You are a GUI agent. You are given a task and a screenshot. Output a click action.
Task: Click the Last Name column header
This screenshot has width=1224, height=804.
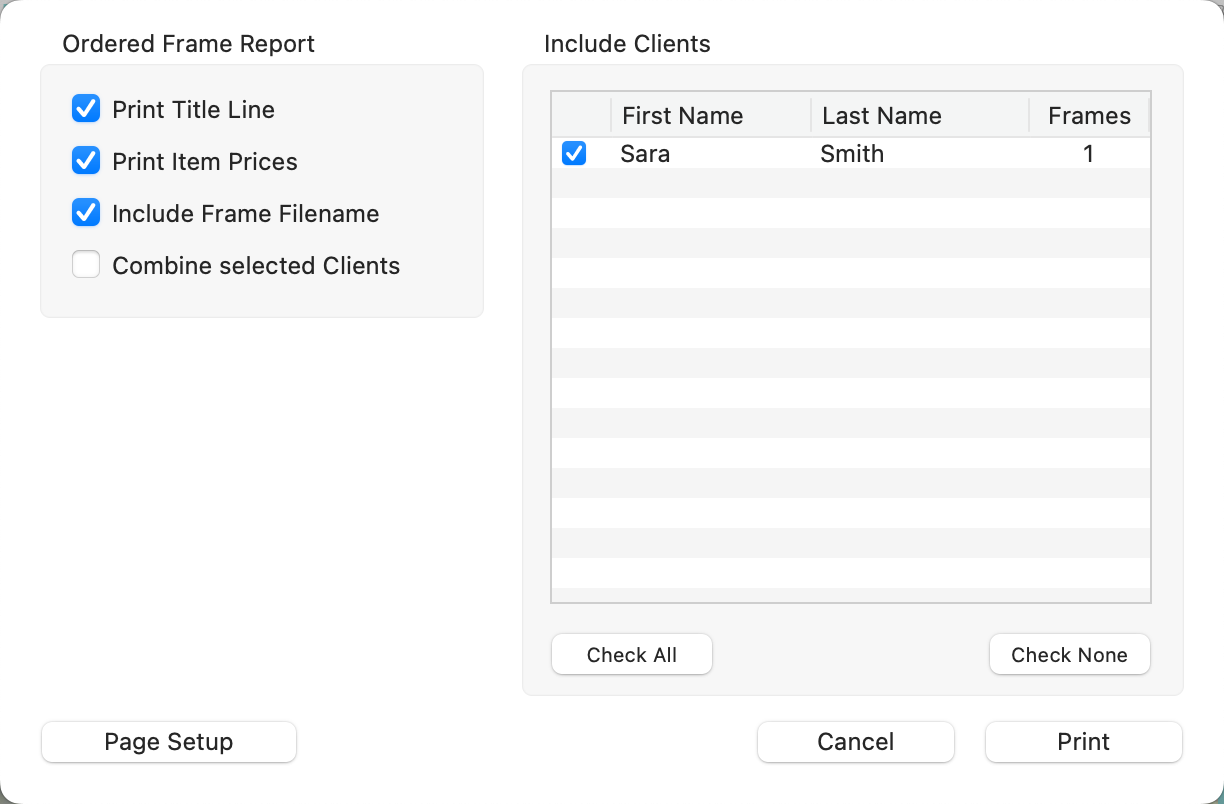pyautogui.click(x=918, y=116)
